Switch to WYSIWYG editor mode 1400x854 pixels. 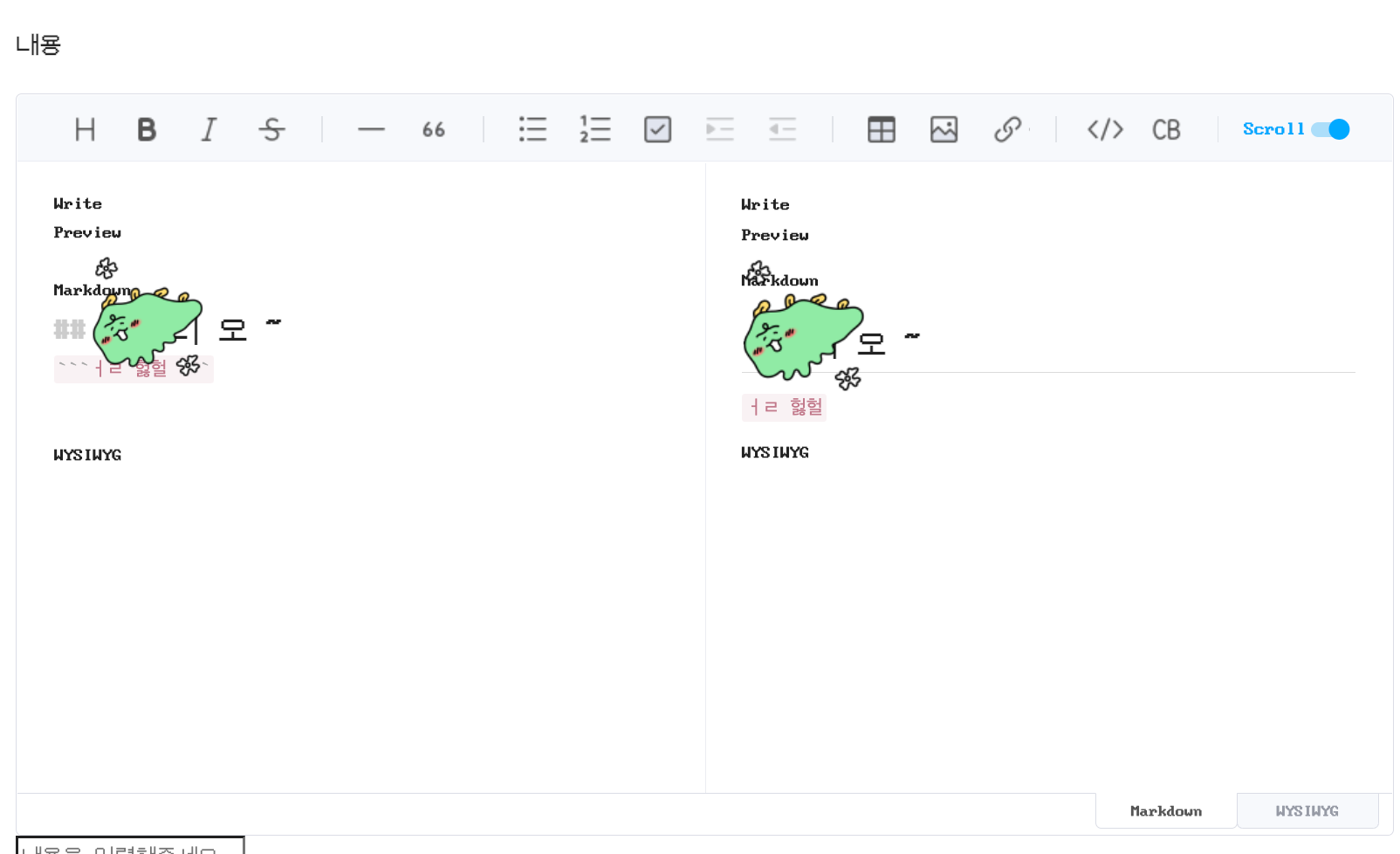1307,811
